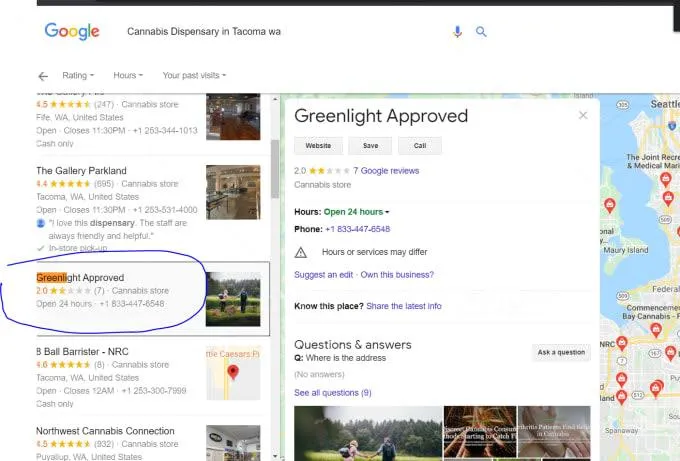Open the 8 Ball Barrister map thumbnail

[x=233, y=373]
